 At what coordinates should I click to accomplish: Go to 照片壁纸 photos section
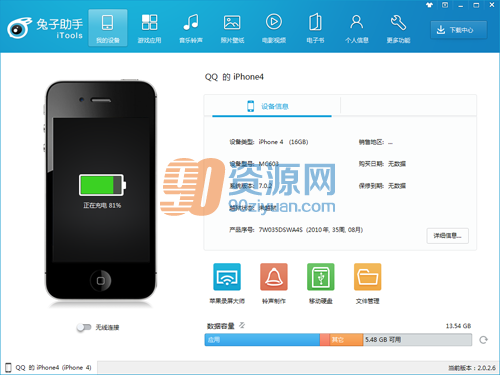point(232,28)
